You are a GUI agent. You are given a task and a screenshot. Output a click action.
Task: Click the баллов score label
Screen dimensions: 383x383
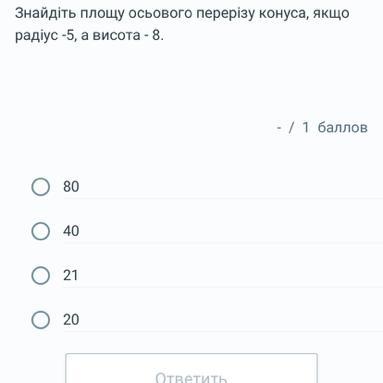[343, 127]
